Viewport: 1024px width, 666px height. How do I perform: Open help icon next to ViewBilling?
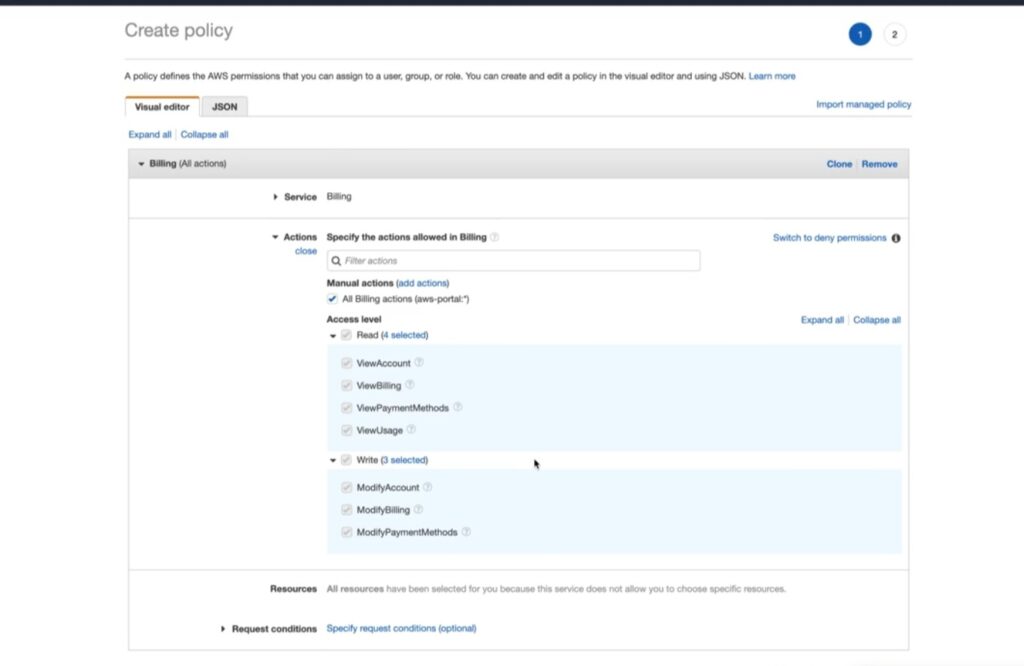[x=409, y=385]
